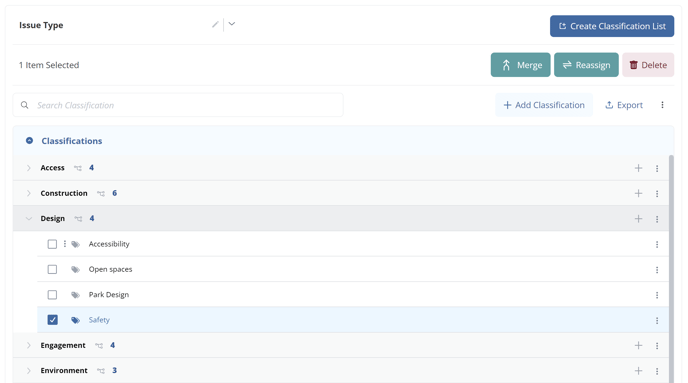Click the tag icon on Park Design row
This screenshot has width=688, height=383.
[x=75, y=295]
